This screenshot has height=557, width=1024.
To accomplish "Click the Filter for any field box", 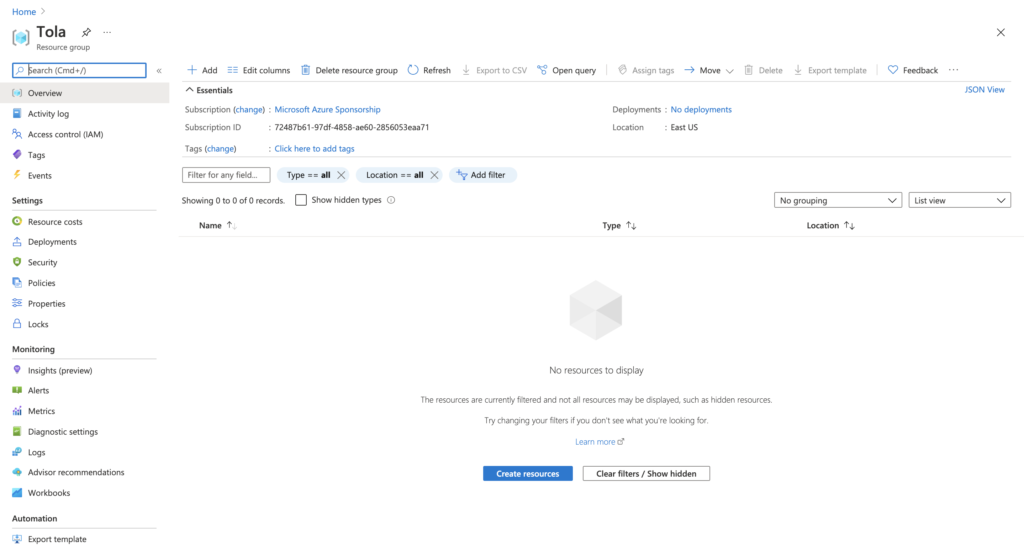I will pyautogui.click(x=226, y=175).
